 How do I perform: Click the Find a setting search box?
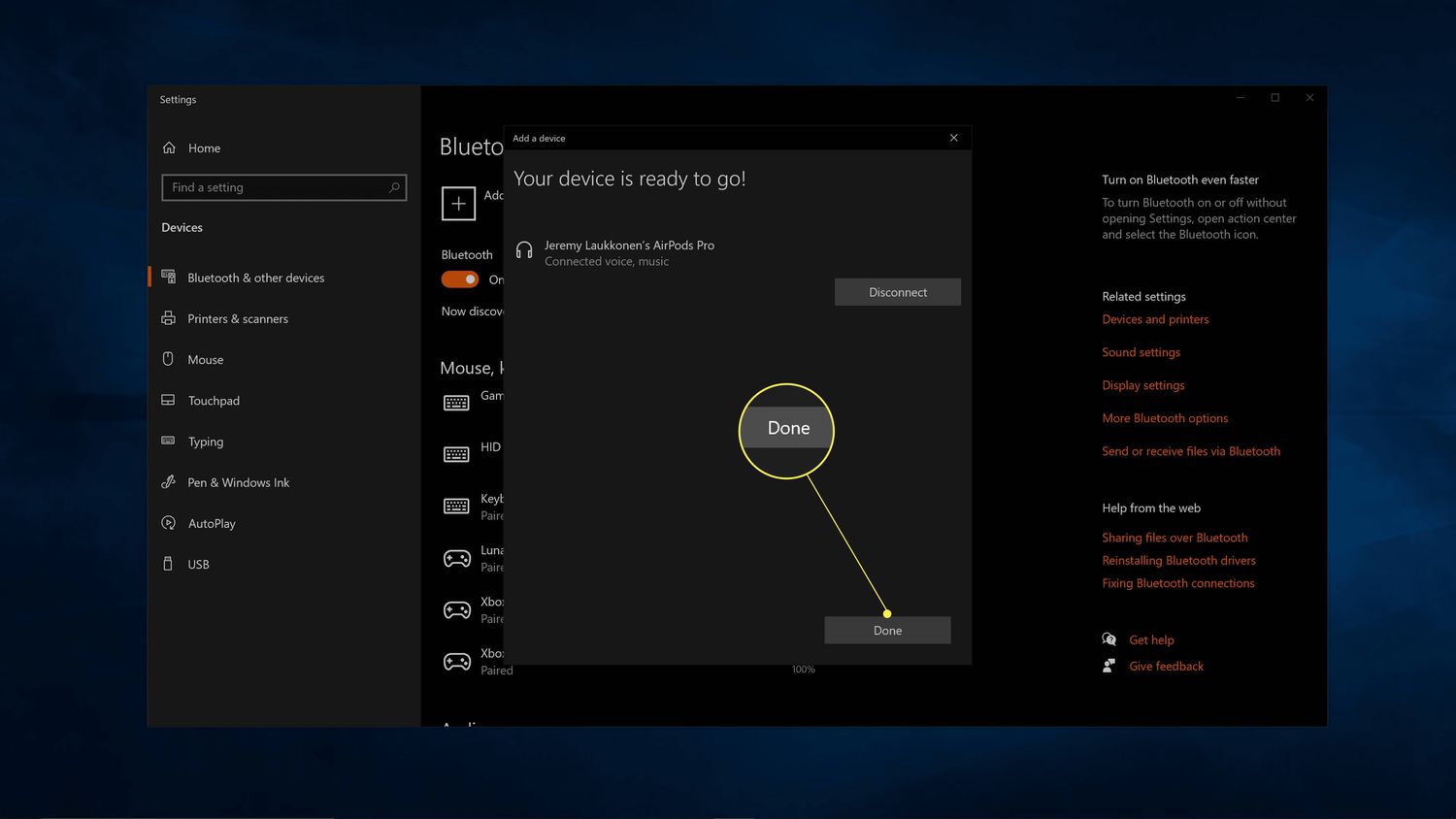(277, 187)
